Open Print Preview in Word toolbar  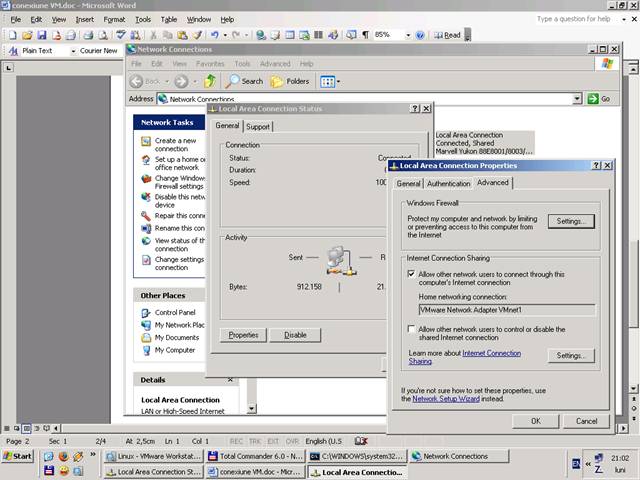tap(103, 35)
